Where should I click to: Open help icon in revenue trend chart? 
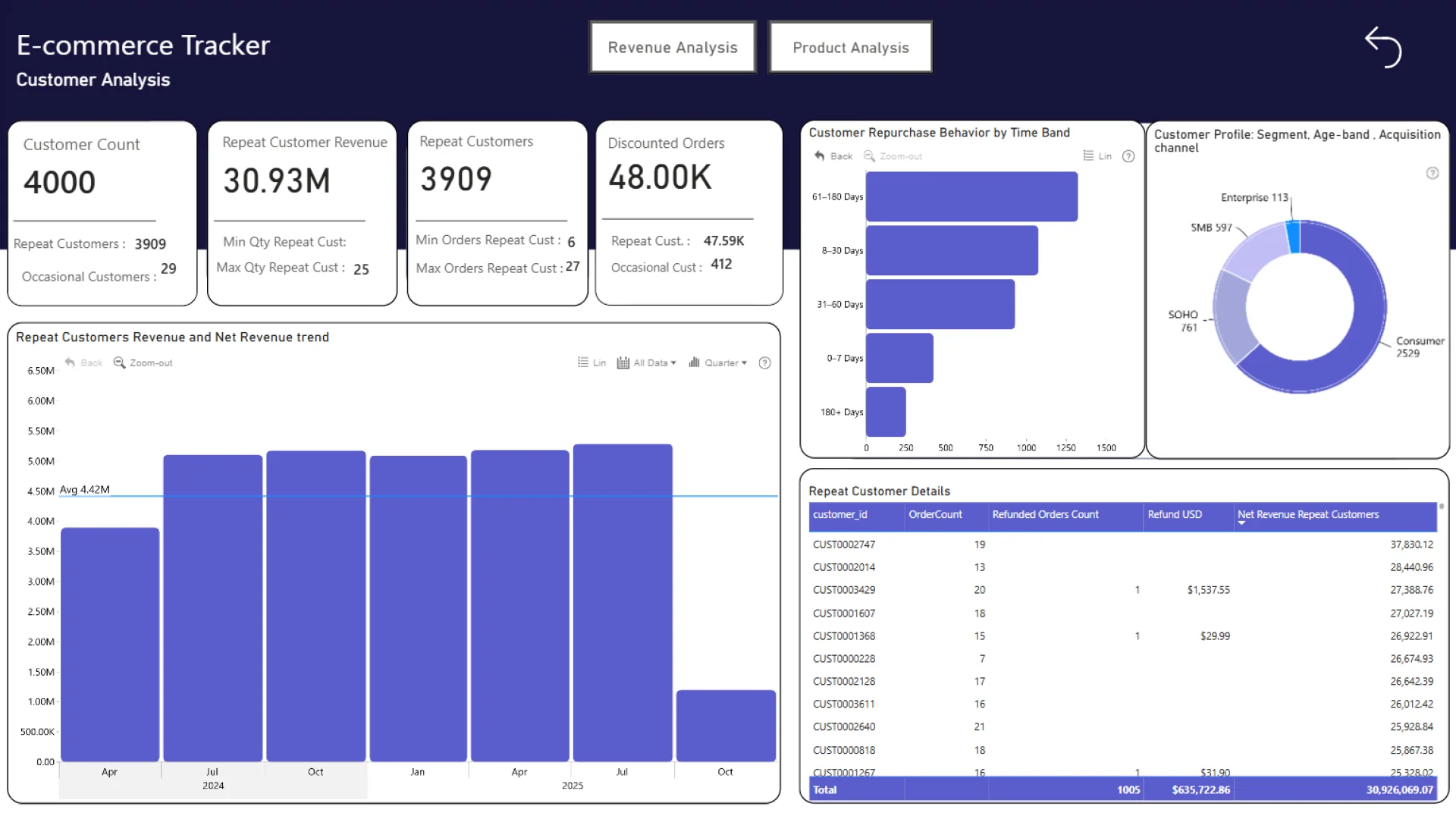point(764,362)
